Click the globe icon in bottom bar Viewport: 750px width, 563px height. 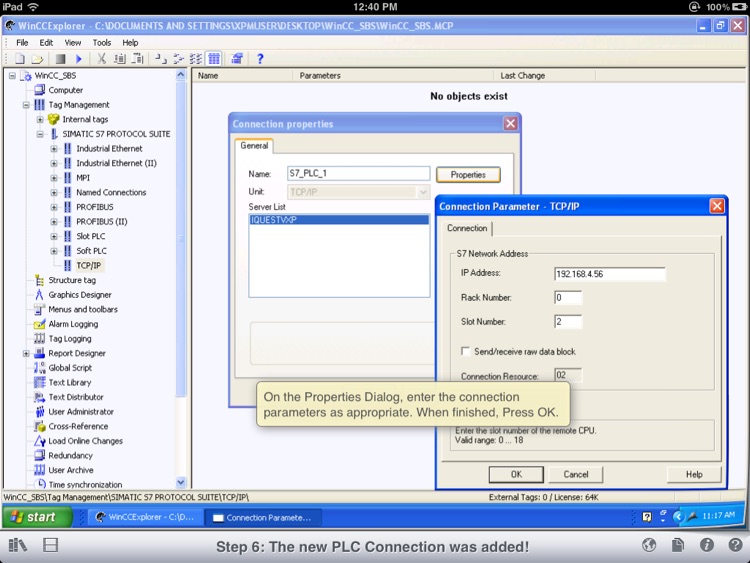click(649, 546)
